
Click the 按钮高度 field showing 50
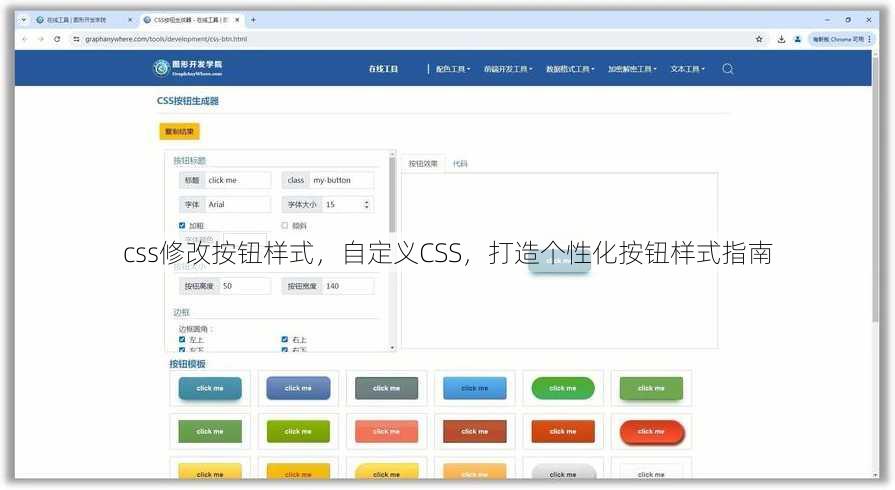coord(245,286)
